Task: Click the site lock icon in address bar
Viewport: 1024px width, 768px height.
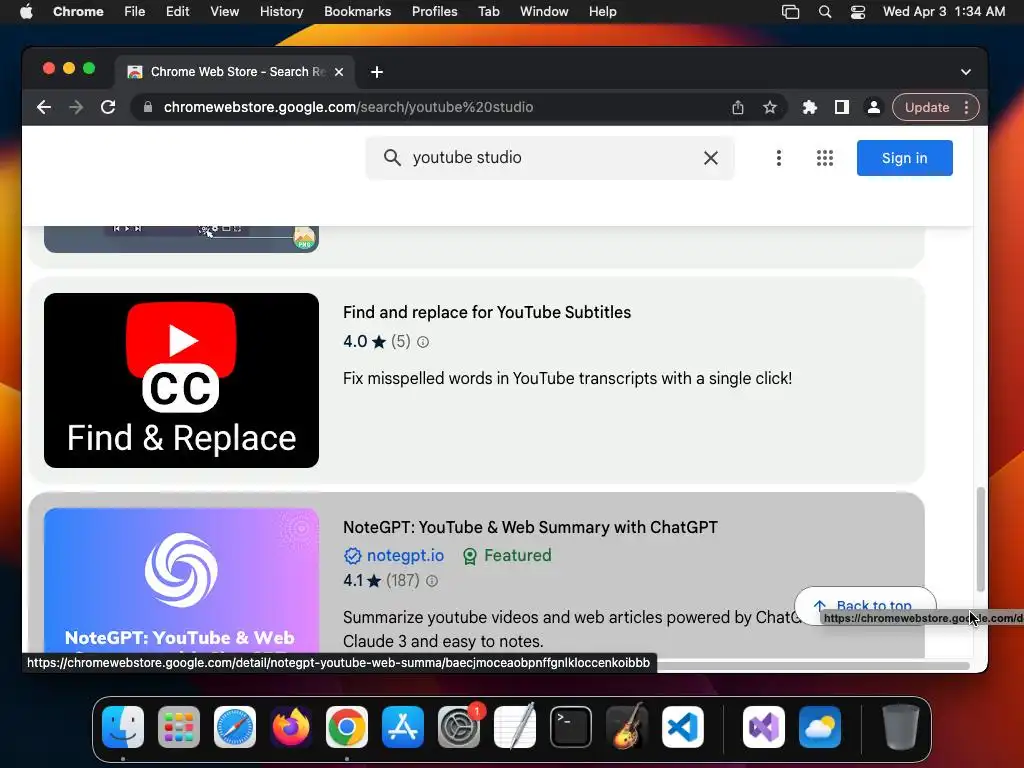Action: pos(148,107)
